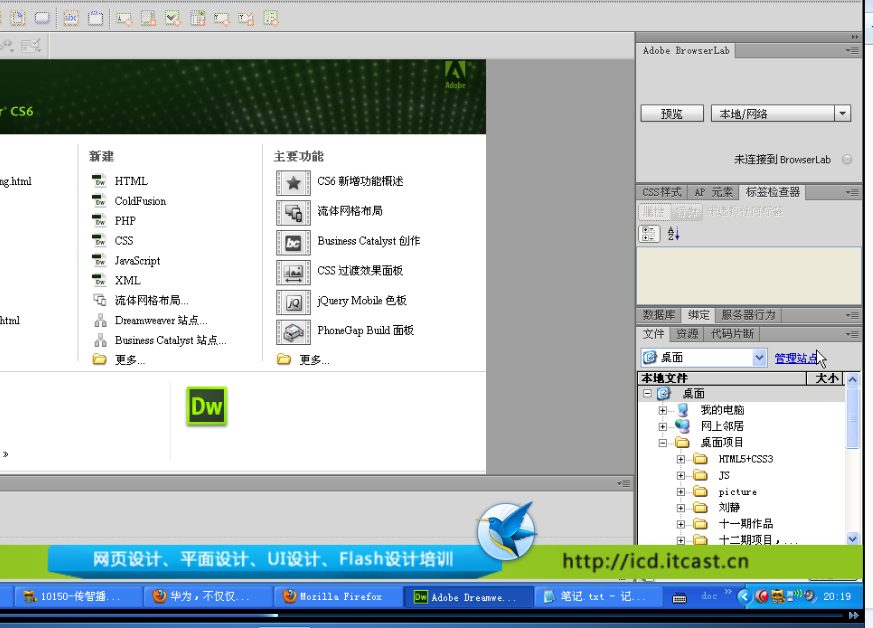
Task: Switch to the 数据库 tab
Action: pyautogui.click(x=659, y=315)
